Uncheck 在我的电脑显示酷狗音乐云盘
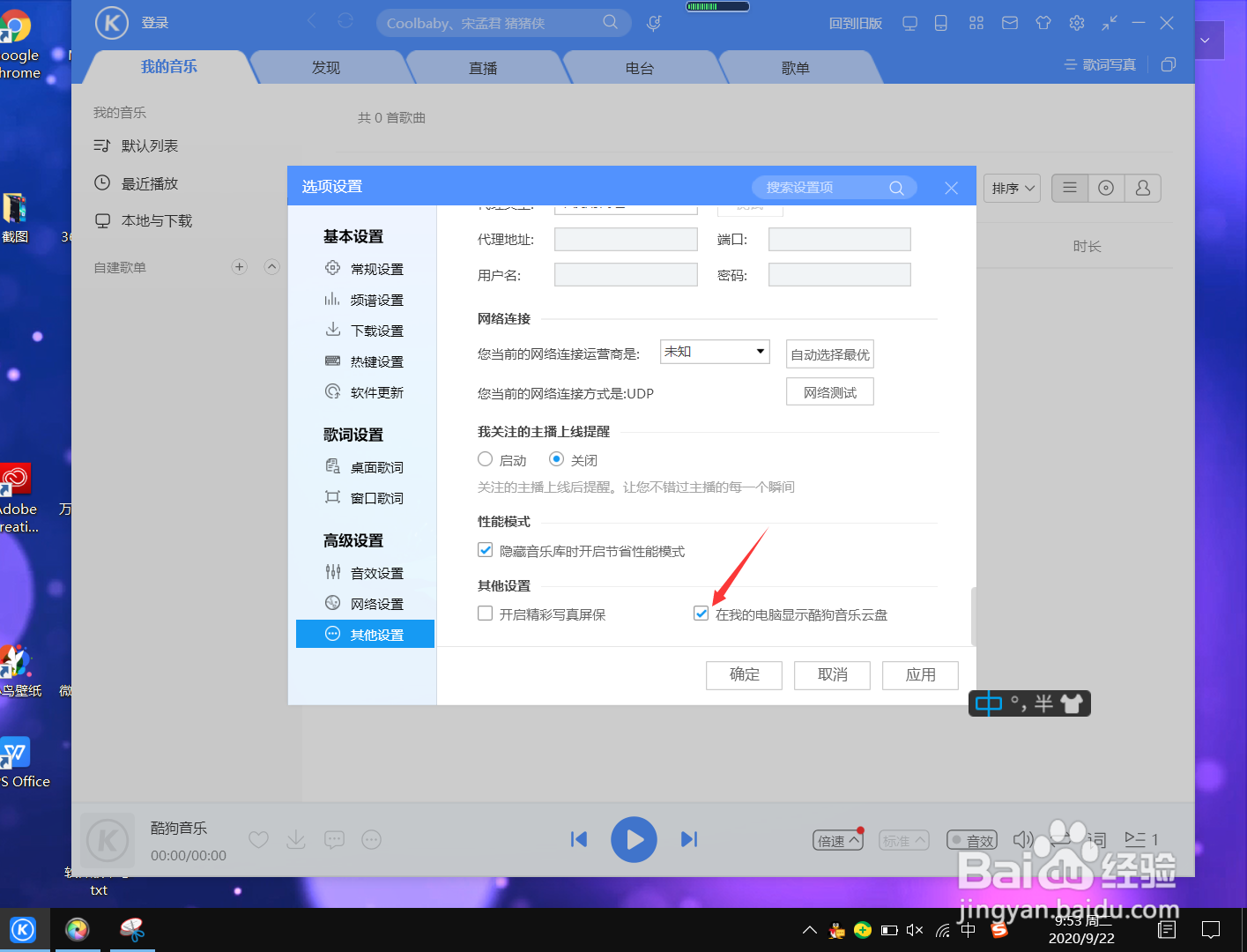Screen dimensions: 1247x952 click(701, 613)
